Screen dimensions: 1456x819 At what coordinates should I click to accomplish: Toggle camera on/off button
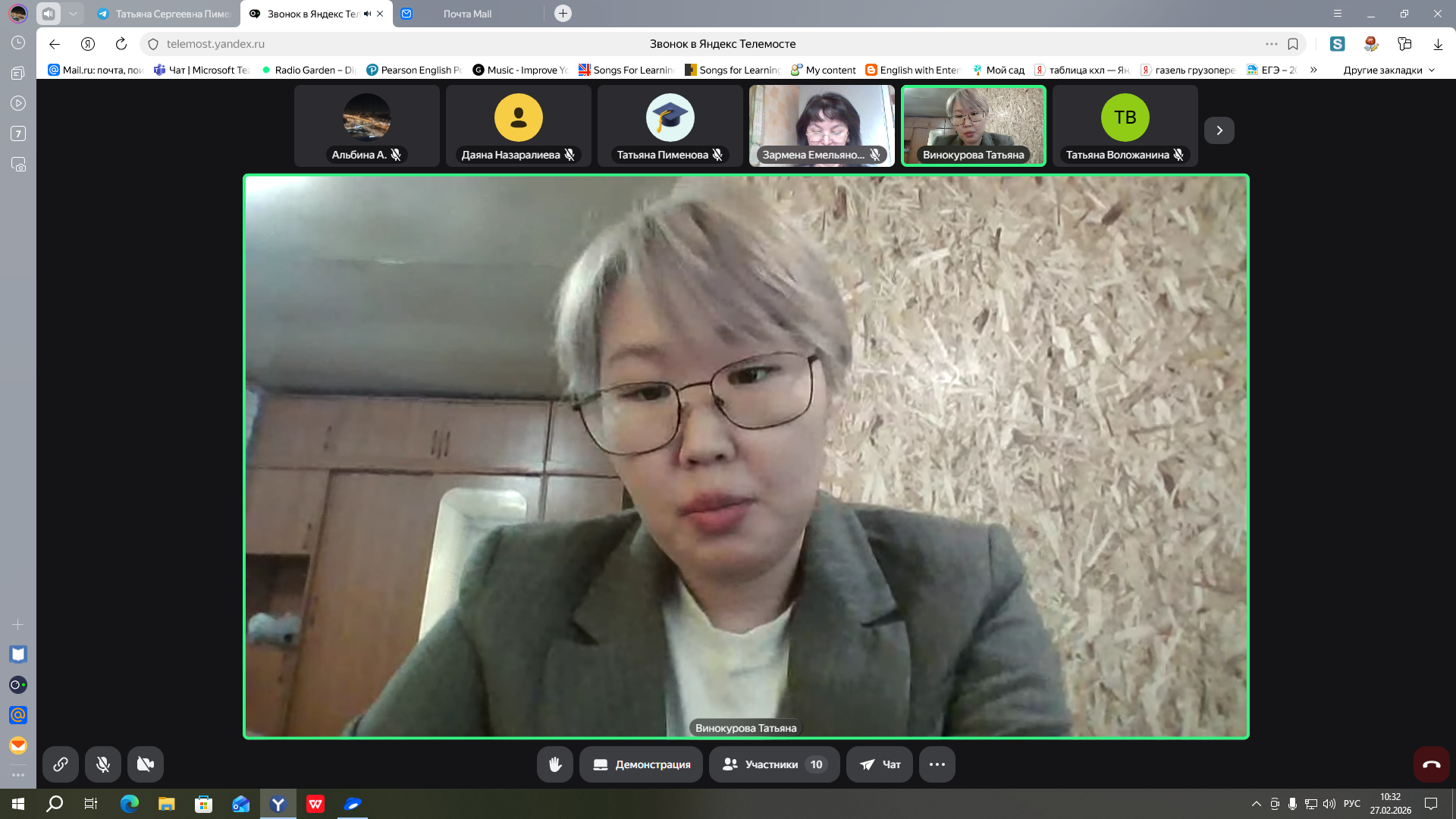coord(146,764)
